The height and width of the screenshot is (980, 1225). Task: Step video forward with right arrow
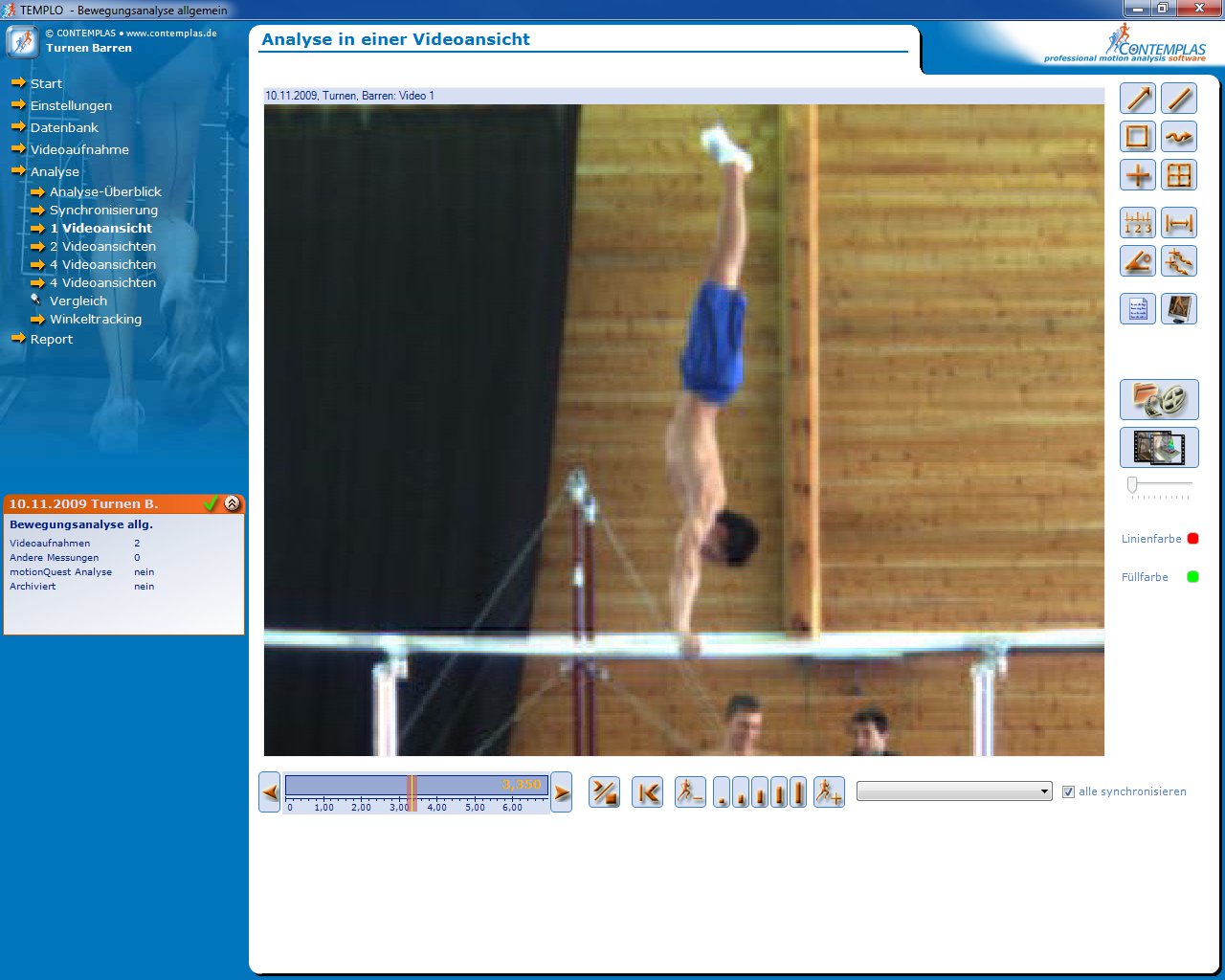(x=562, y=792)
